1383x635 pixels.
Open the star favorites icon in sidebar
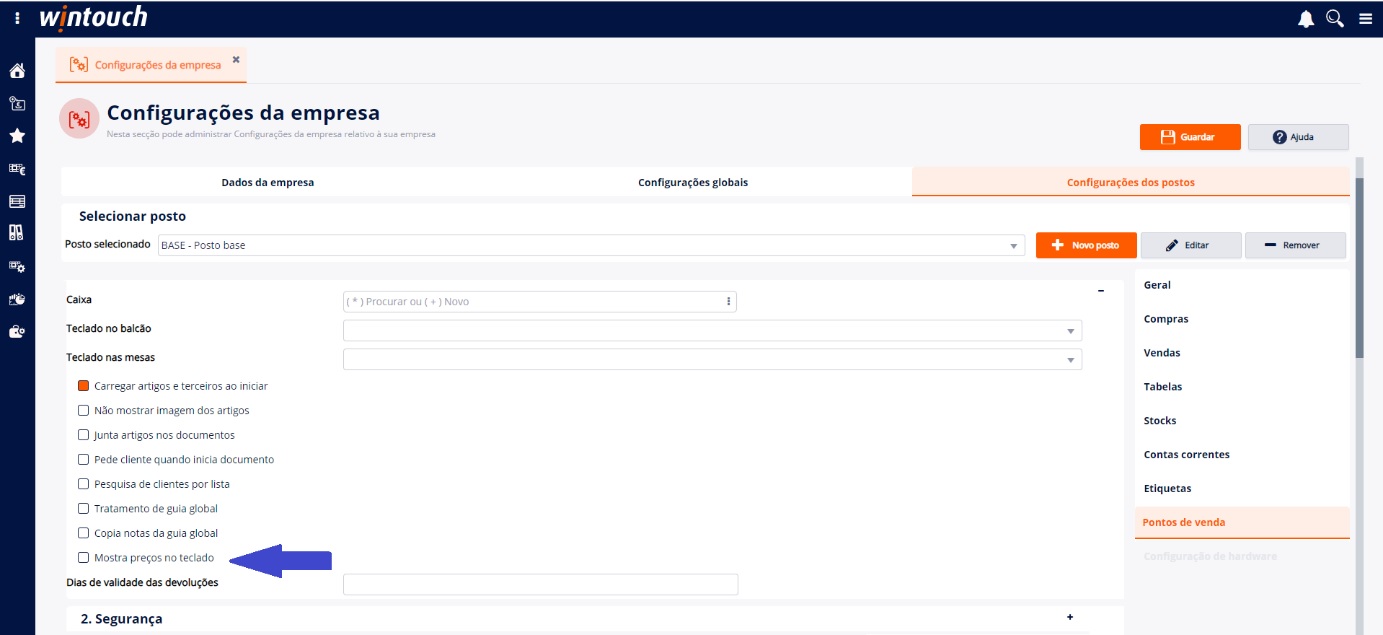17,136
